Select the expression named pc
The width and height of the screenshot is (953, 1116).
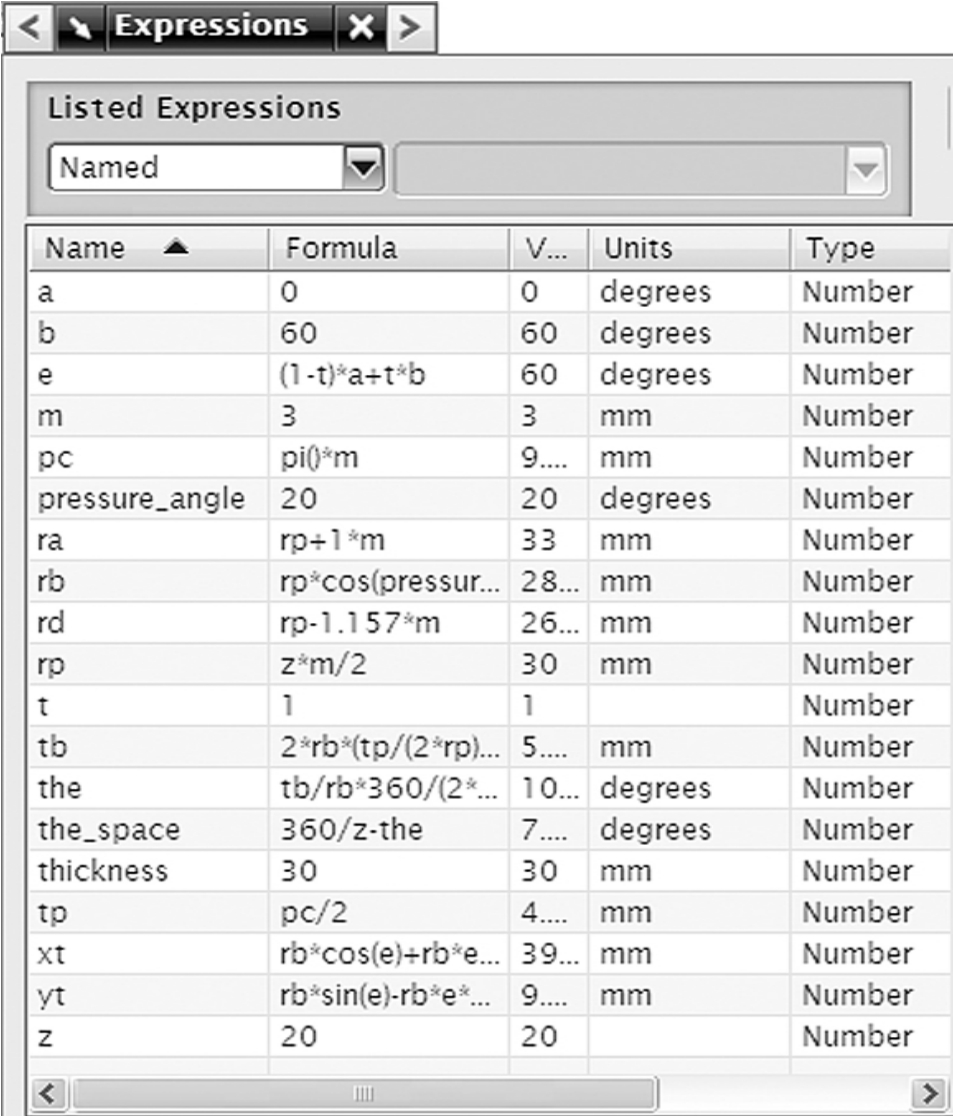coord(55,458)
